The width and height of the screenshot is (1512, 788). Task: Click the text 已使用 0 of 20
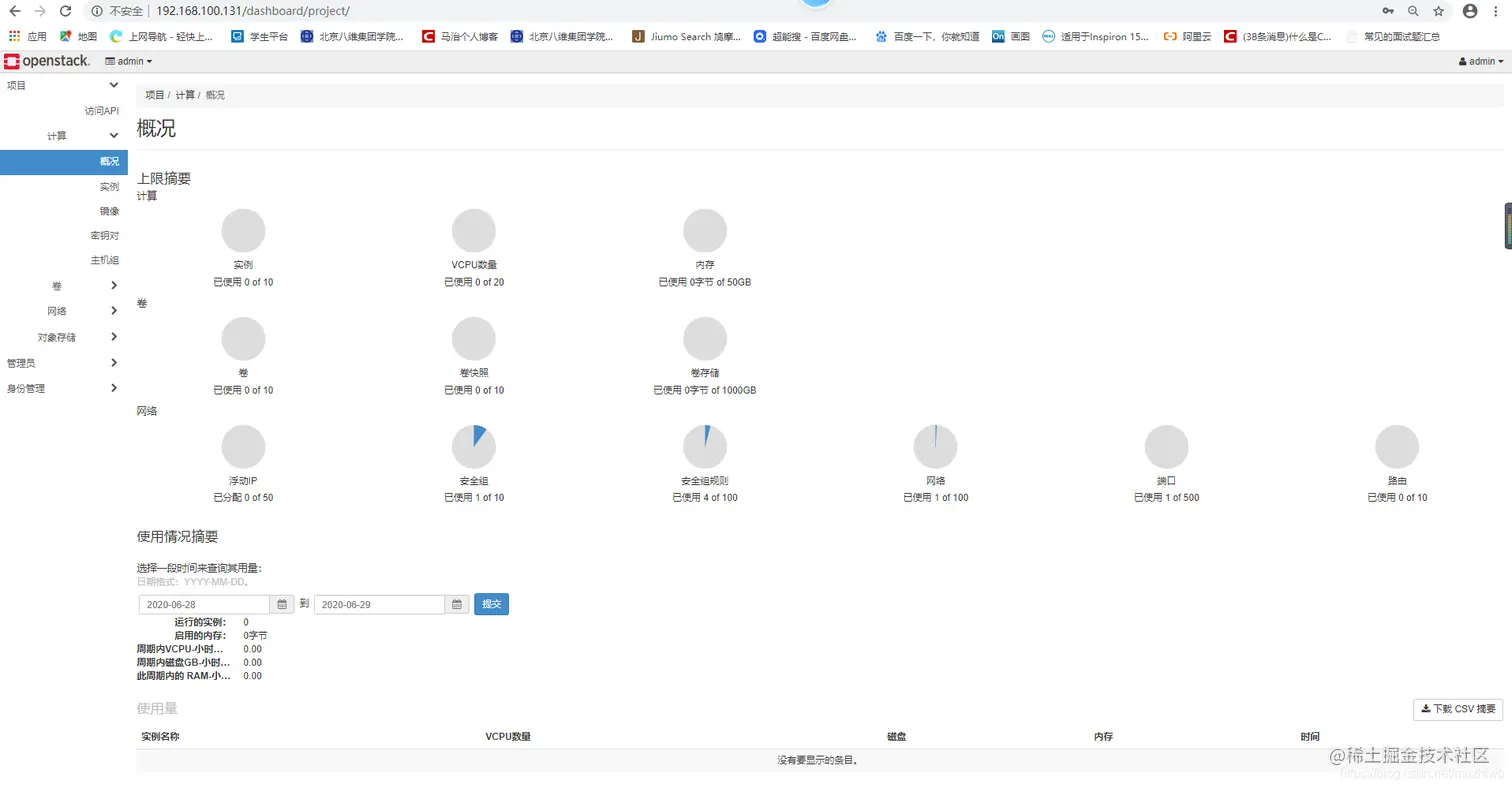click(474, 282)
